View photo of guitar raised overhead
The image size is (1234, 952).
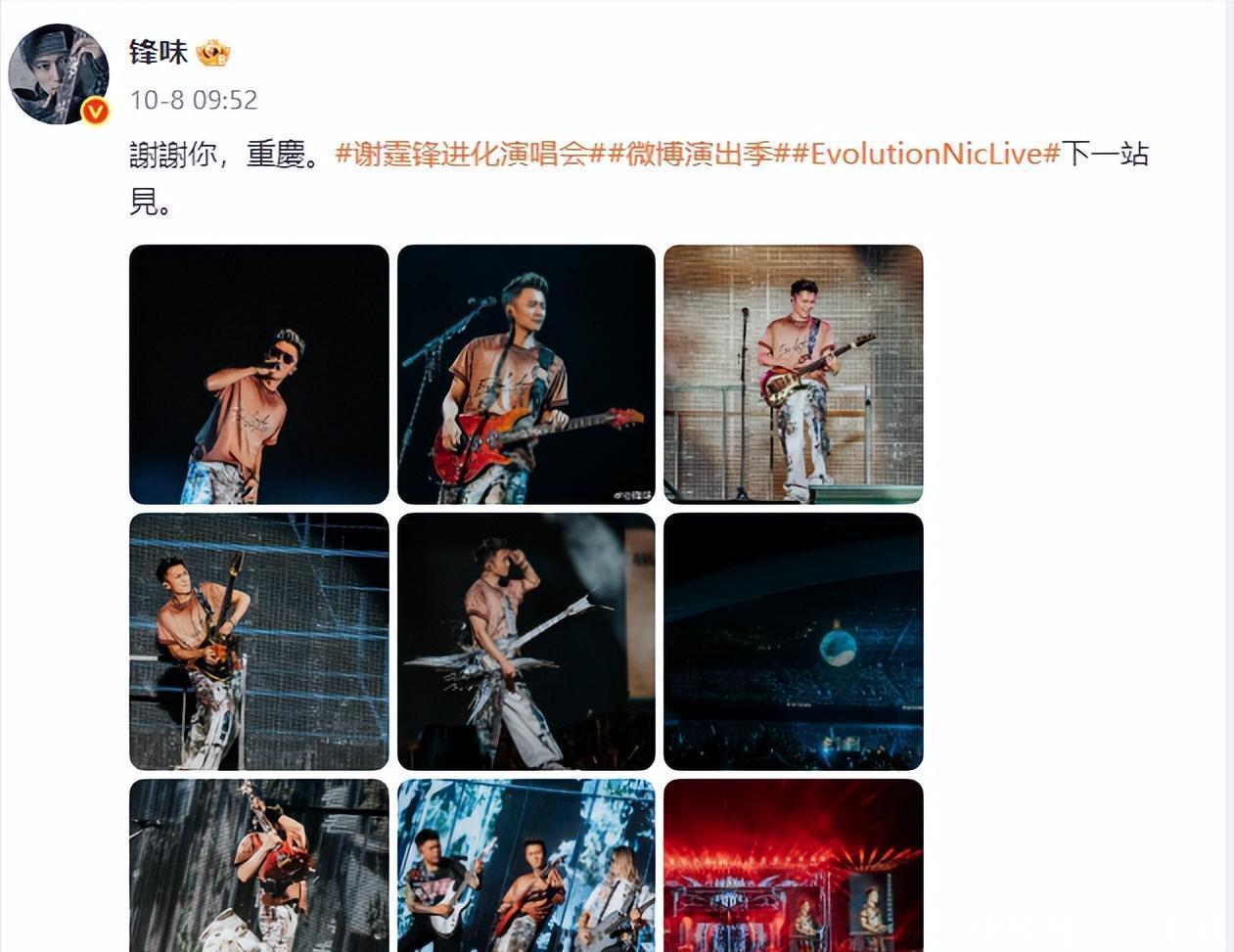259,866
